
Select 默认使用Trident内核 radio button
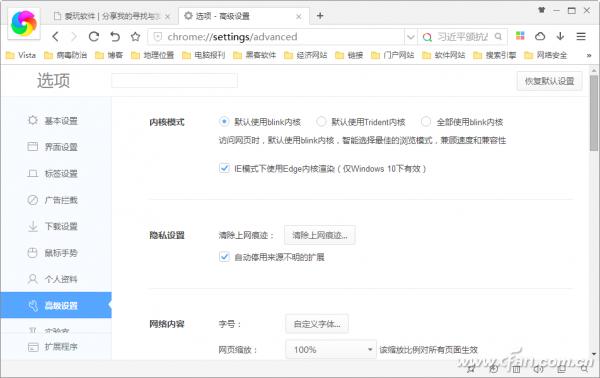[321, 122]
